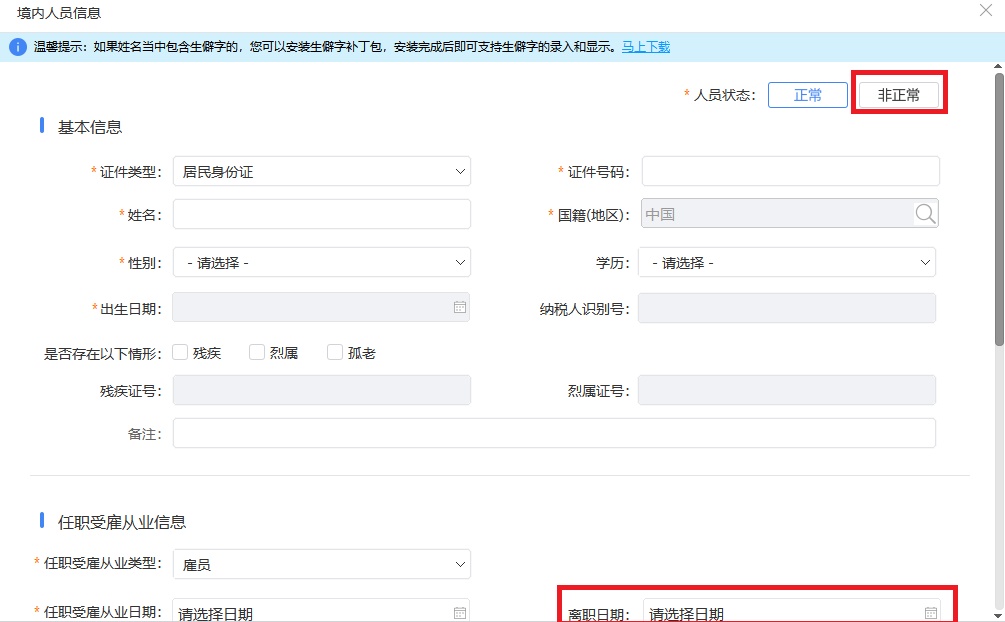1005x622 pixels.
Task: Check the 残疾 checkbox
Action: click(x=181, y=352)
